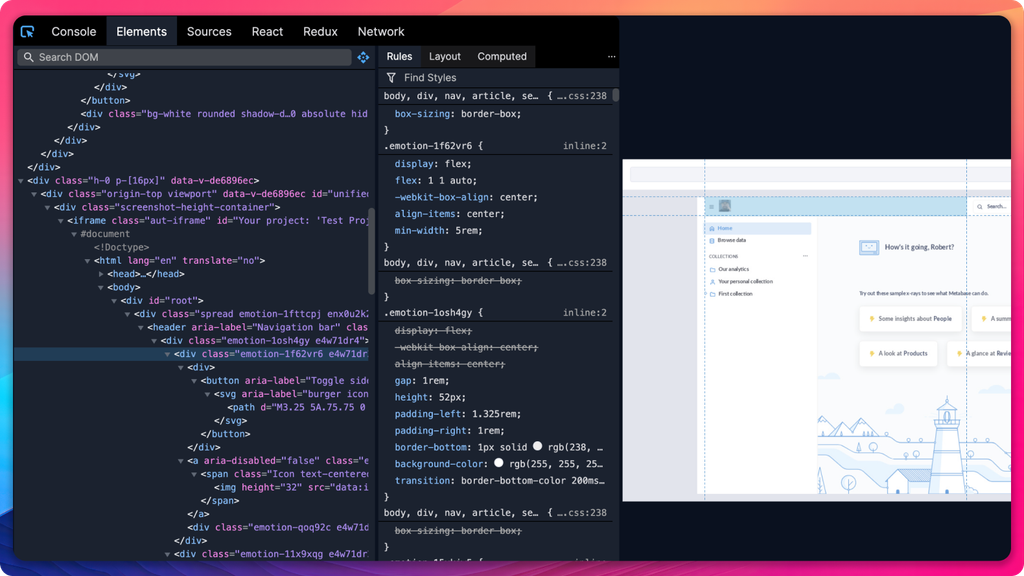Open the Network panel tab
This screenshot has height=576, width=1024.
[380, 31]
